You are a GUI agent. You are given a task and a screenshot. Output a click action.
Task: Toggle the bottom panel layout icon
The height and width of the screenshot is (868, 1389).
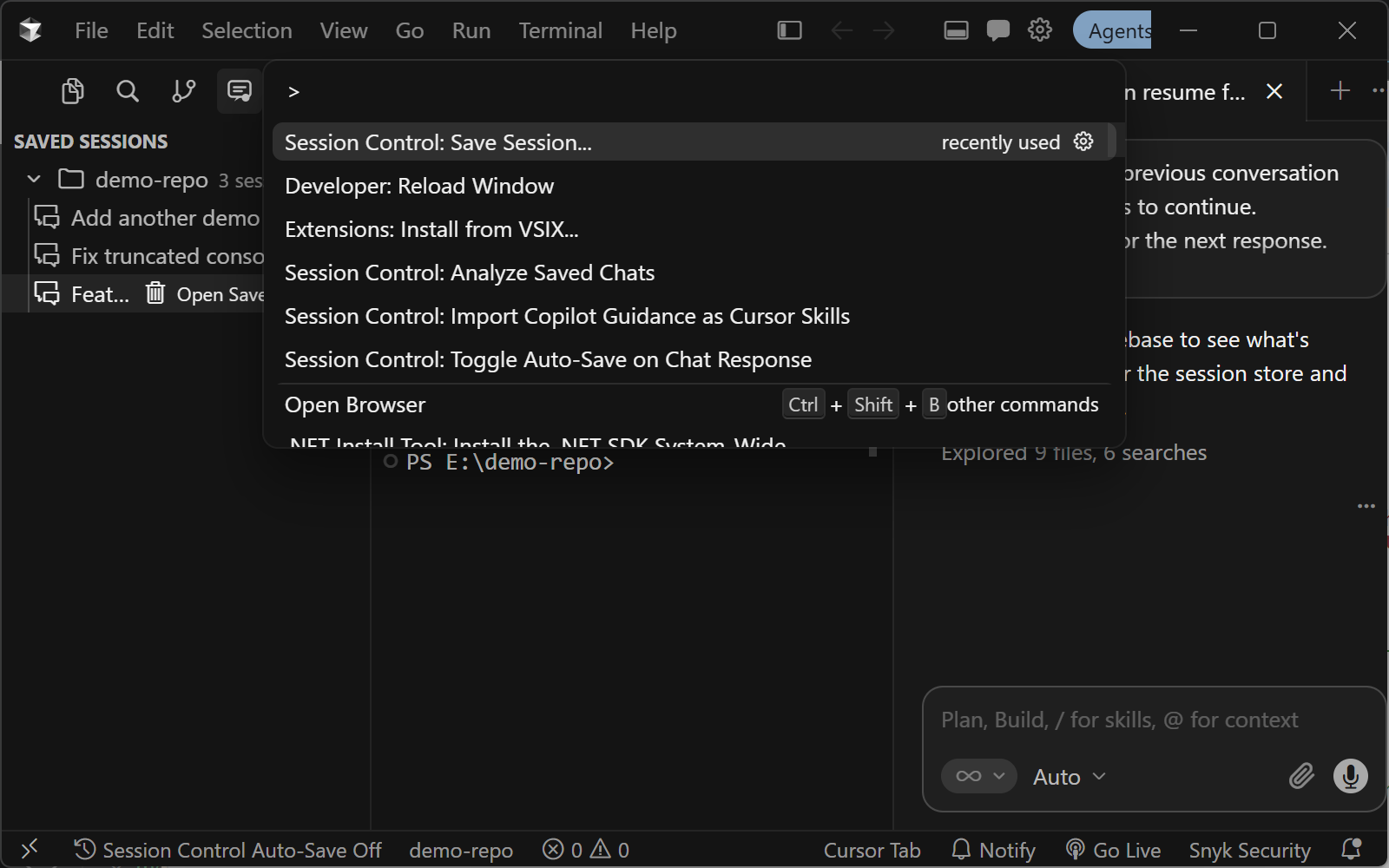pos(956,30)
